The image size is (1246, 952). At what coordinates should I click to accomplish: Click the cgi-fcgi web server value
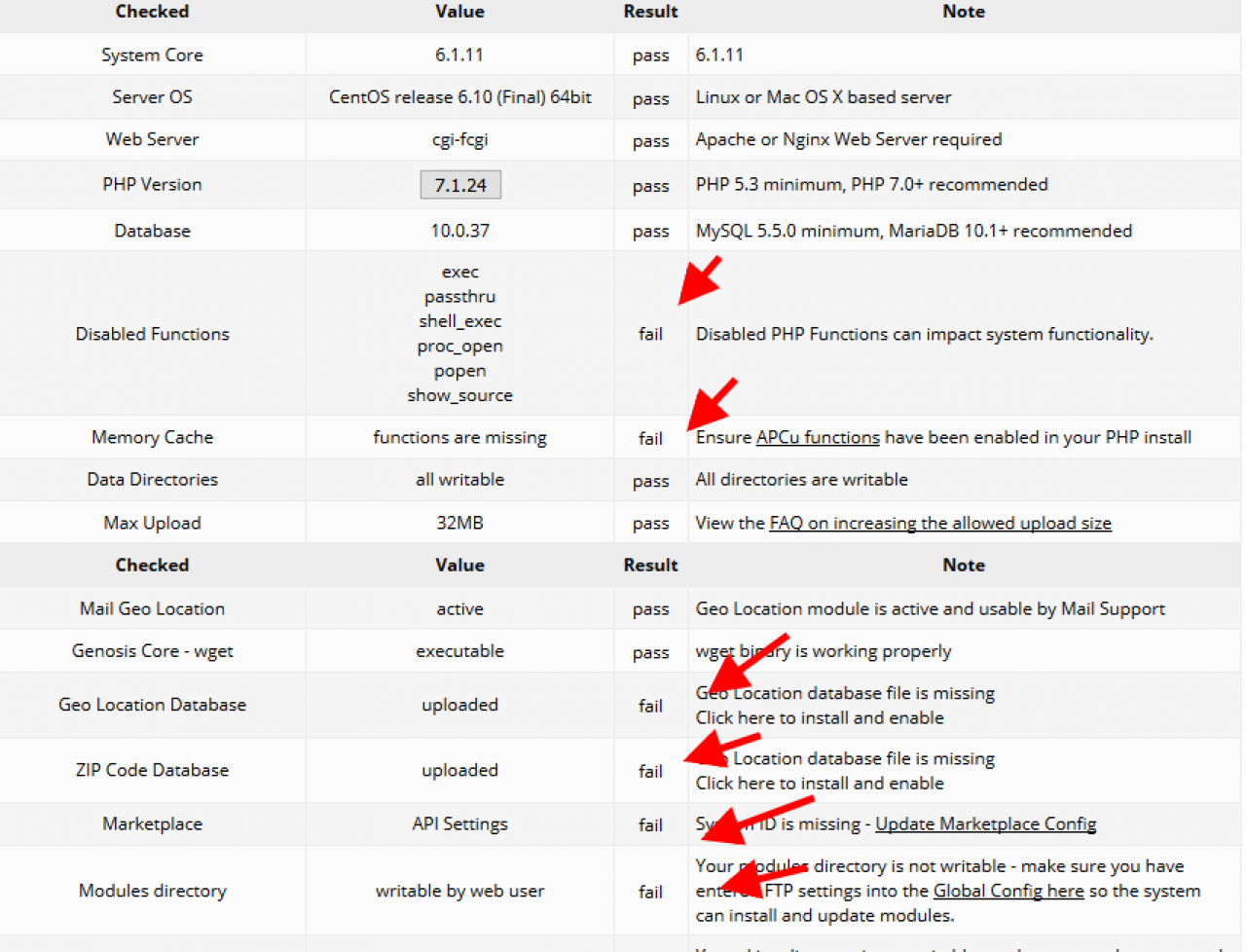(x=459, y=139)
